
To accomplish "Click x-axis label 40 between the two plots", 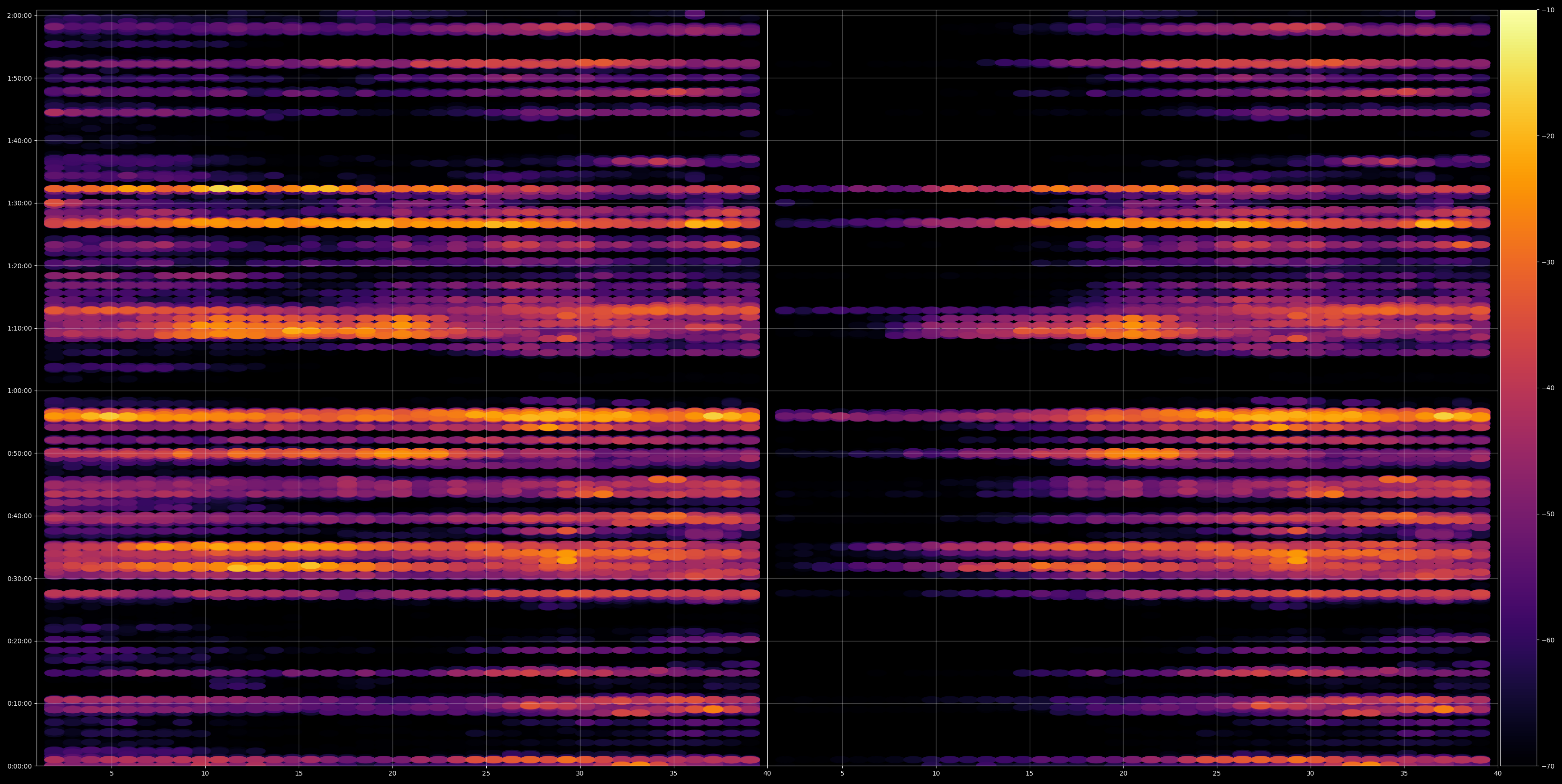I will 767,774.
